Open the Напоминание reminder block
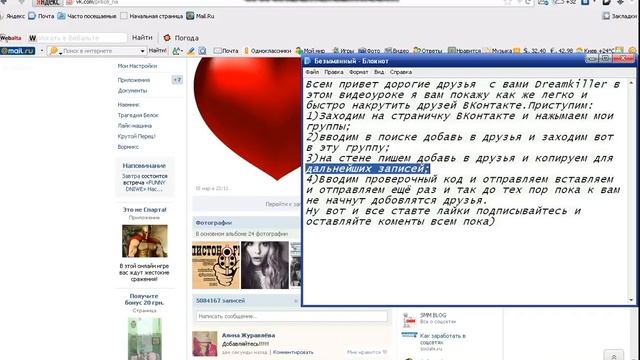 [144, 178]
